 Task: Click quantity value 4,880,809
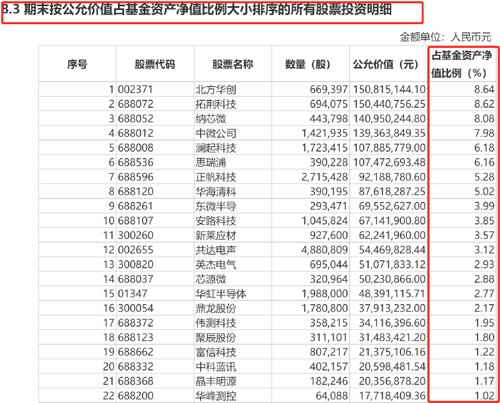325,250
